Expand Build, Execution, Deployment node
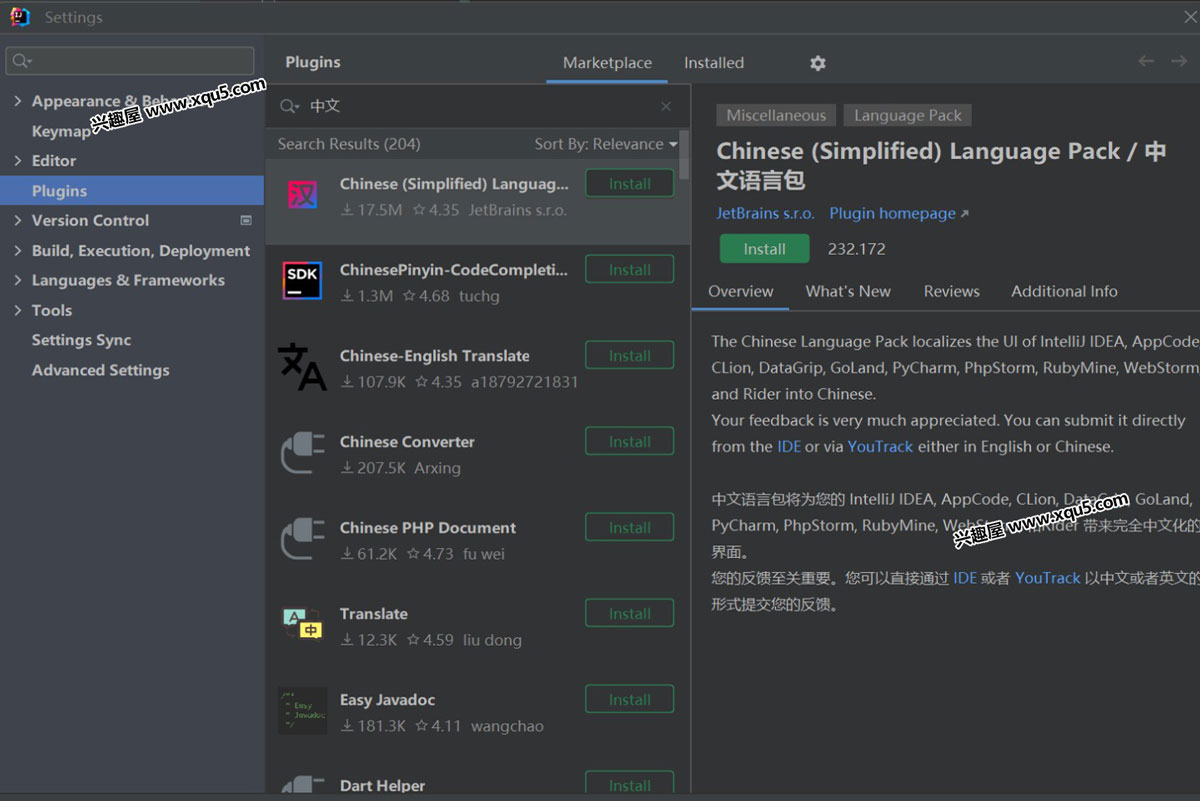The height and width of the screenshot is (801, 1200). pos(17,250)
